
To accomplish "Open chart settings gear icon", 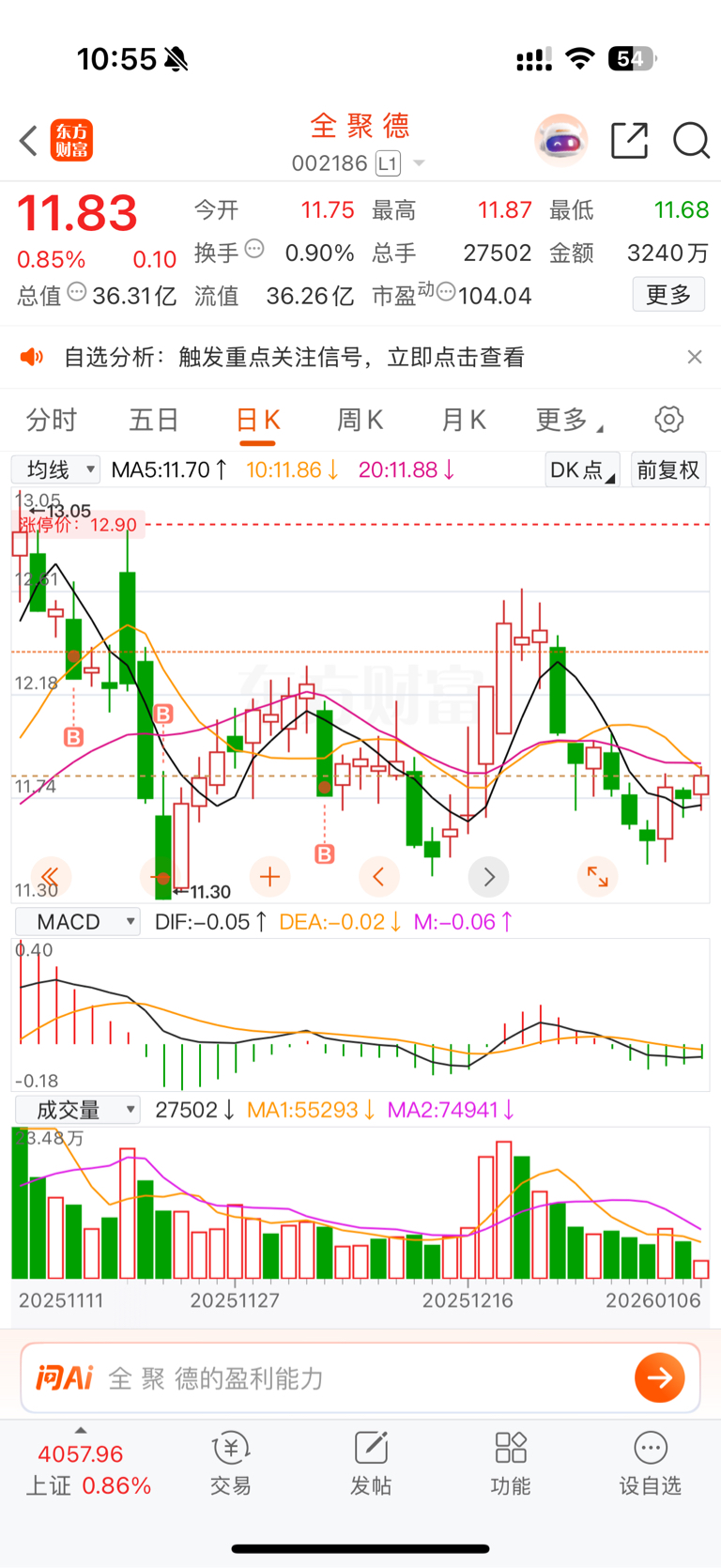I will click(x=669, y=420).
